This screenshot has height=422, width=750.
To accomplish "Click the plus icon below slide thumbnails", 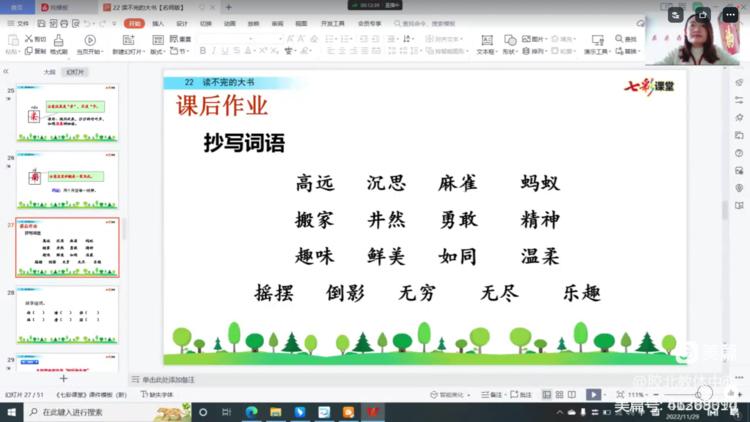I will click(64, 378).
